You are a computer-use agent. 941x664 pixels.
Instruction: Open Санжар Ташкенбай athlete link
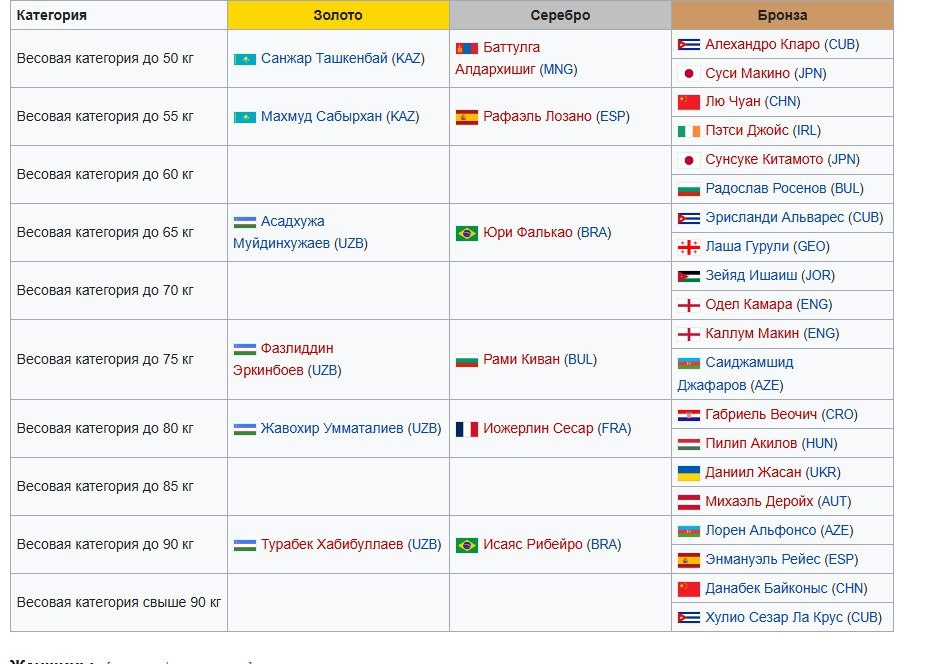pyautogui.click(x=324, y=58)
